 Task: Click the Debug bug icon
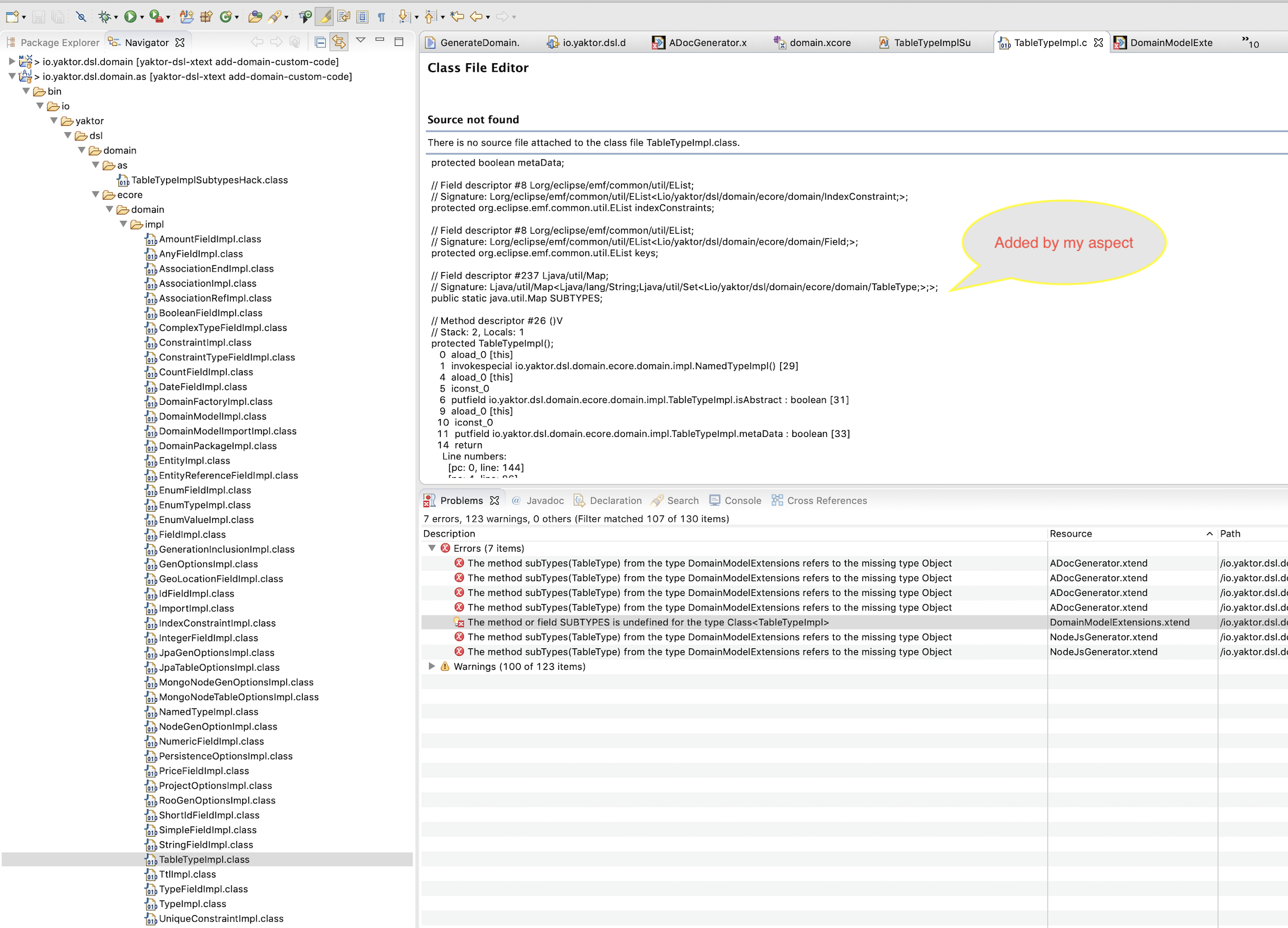(104, 17)
